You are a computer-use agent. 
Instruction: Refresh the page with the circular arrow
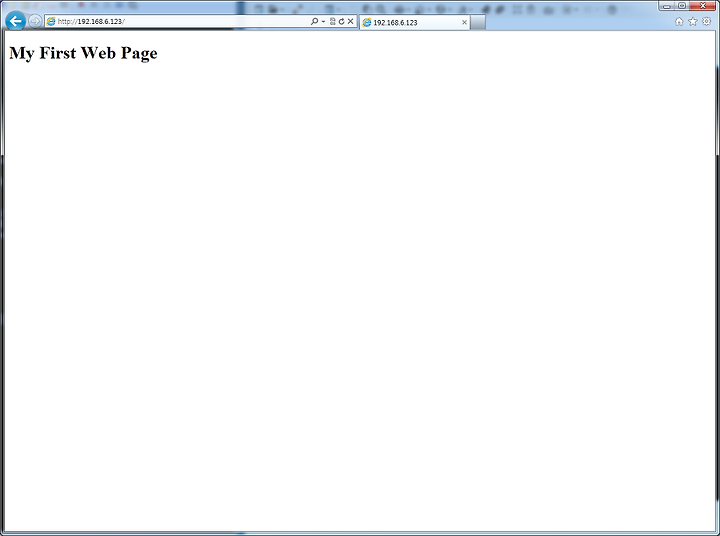(x=341, y=21)
